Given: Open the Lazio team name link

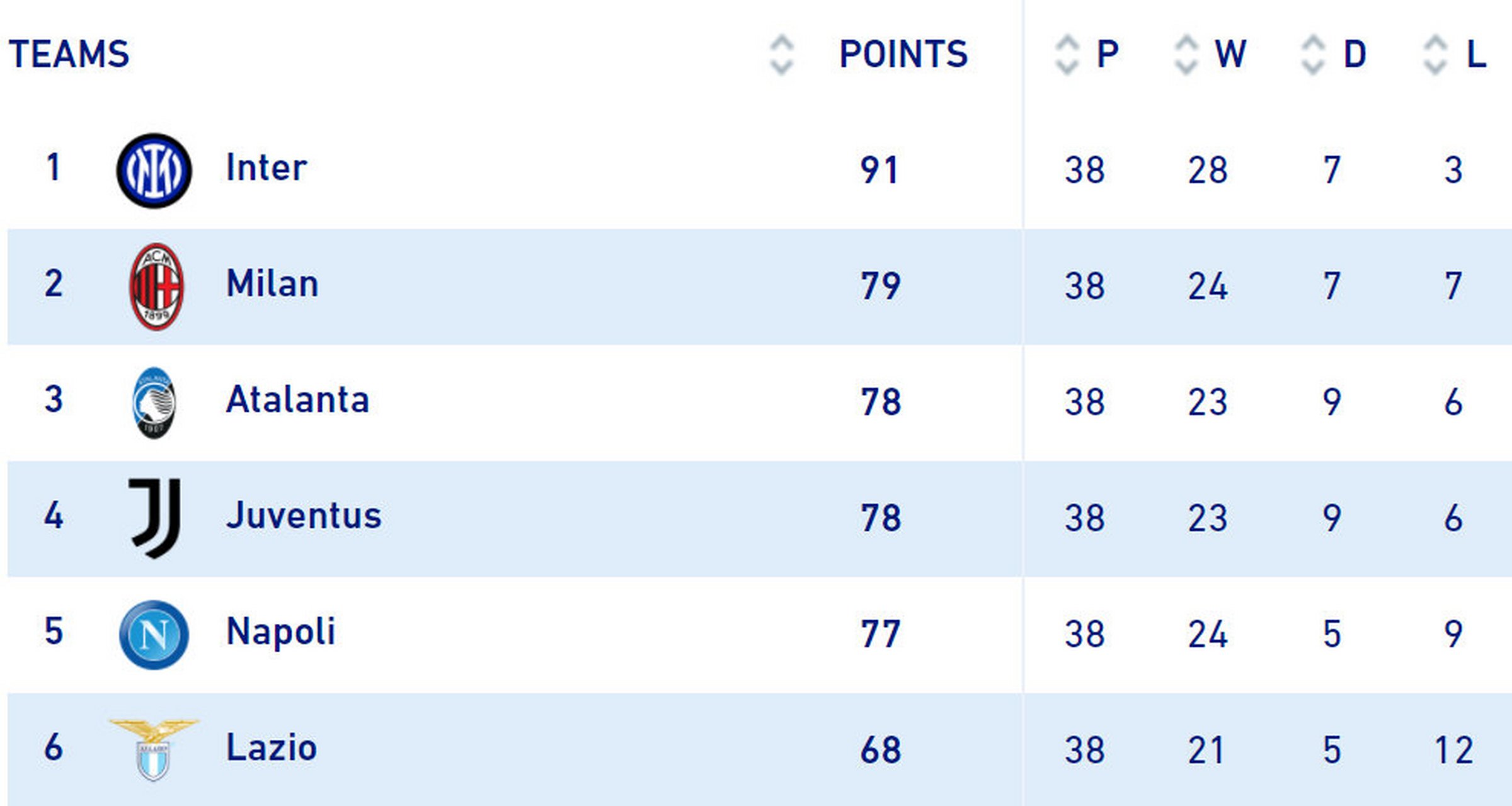Looking at the screenshot, I should tap(271, 747).
